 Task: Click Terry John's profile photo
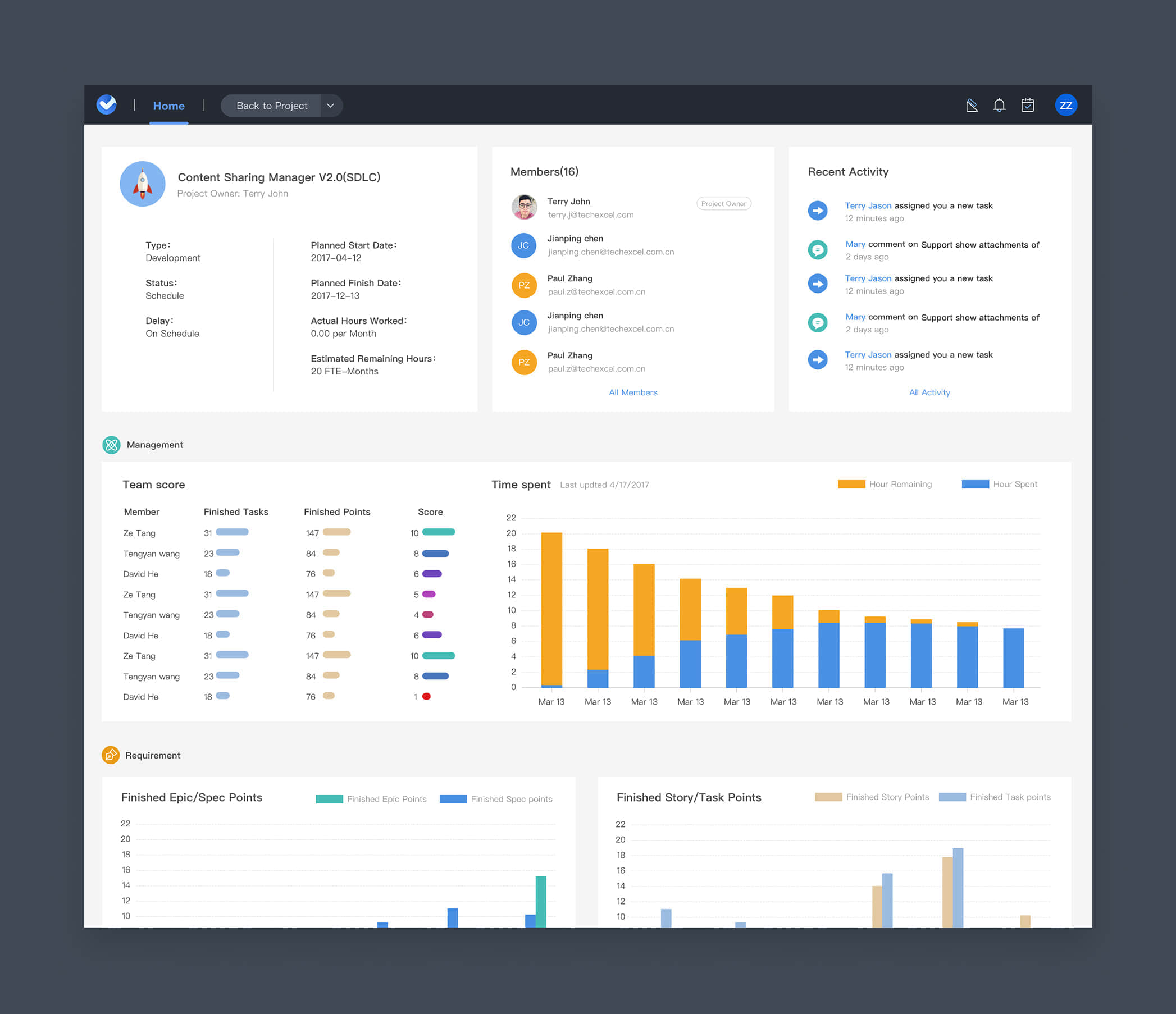[524, 208]
